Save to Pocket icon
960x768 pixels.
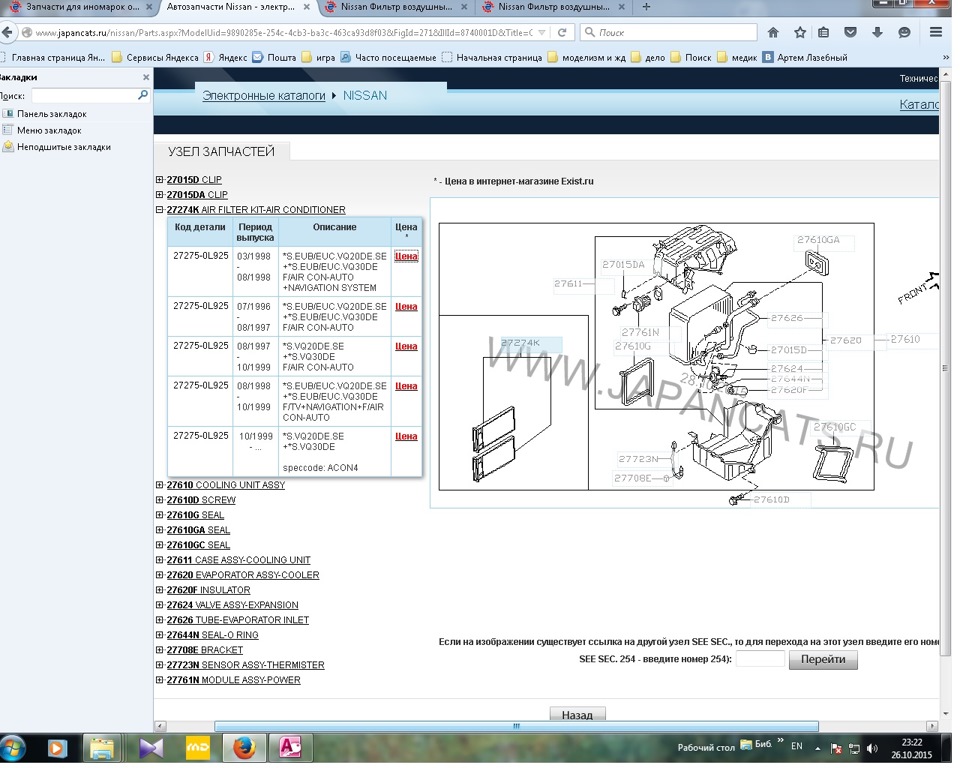pyautogui.click(x=850, y=32)
